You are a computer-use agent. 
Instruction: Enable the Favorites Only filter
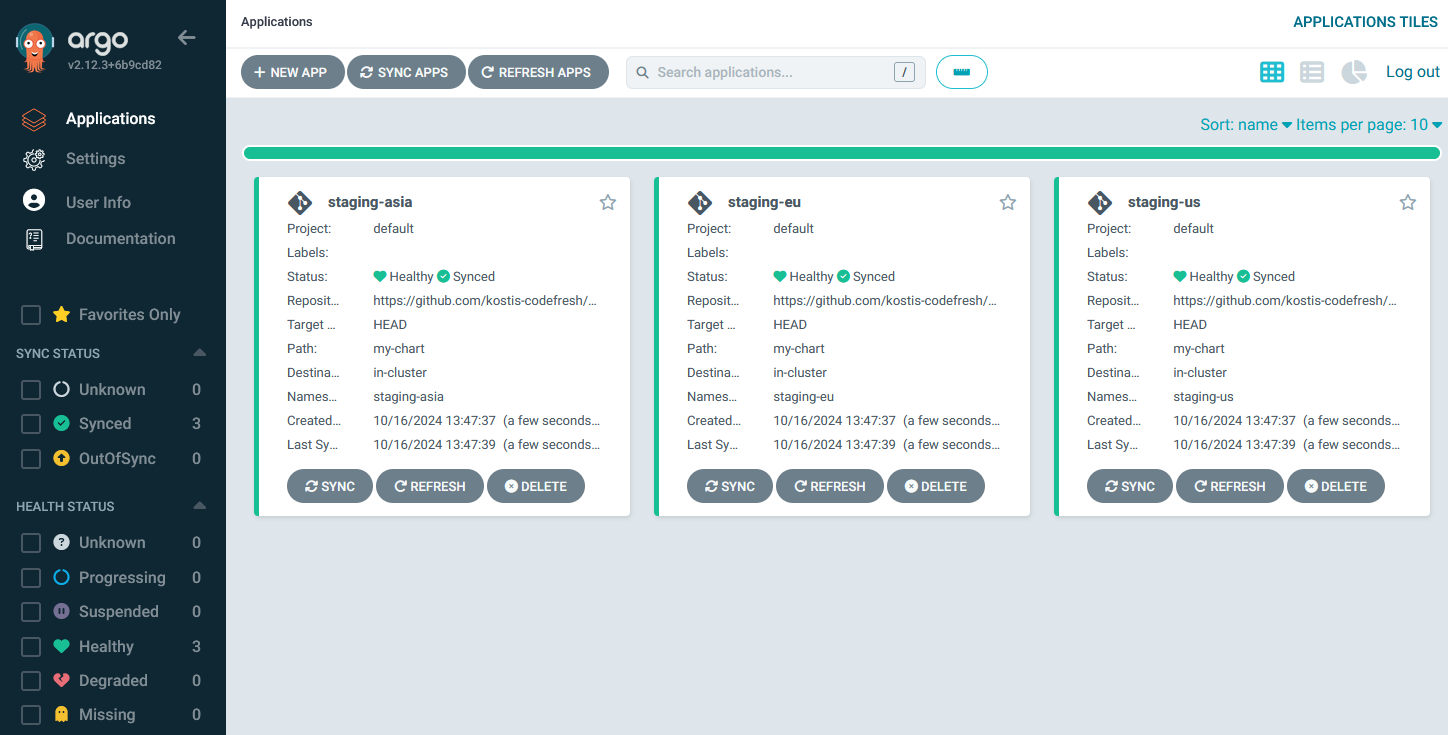tap(30, 314)
